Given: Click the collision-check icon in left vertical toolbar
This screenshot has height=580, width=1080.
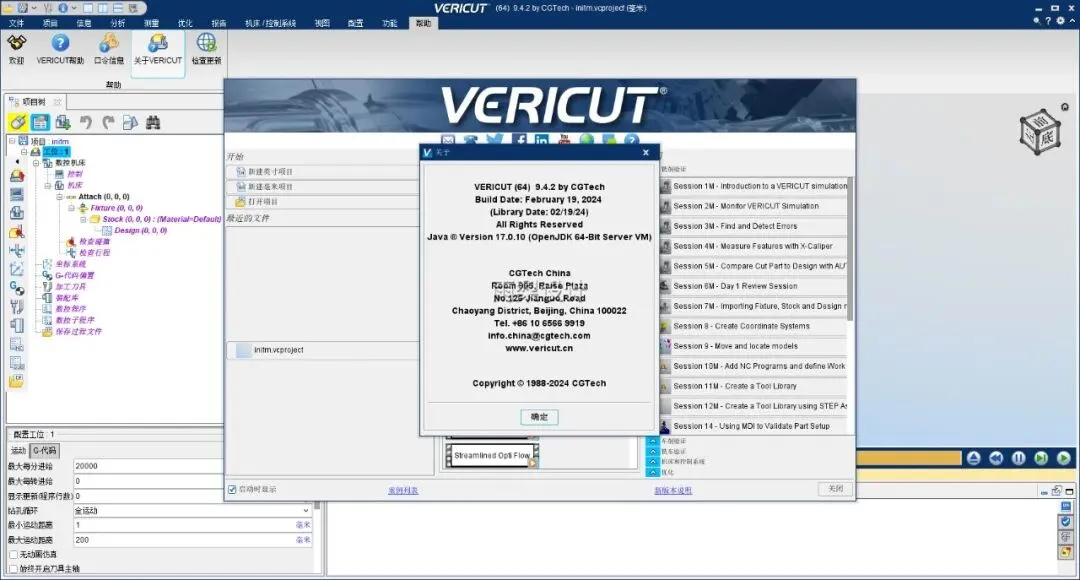Looking at the screenshot, I should click(x=17, y=233).
